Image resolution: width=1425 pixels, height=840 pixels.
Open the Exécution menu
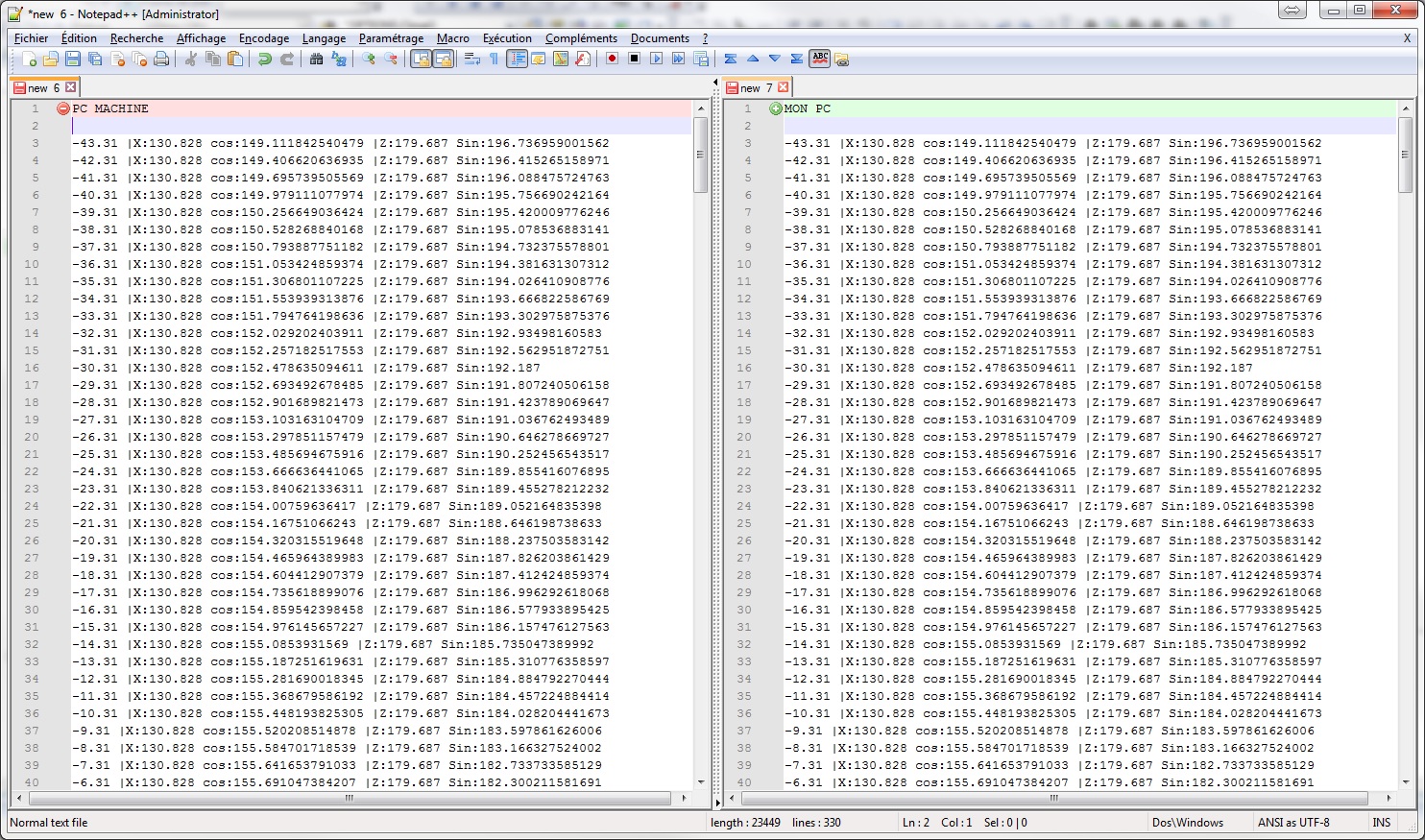tap(507, 38)
